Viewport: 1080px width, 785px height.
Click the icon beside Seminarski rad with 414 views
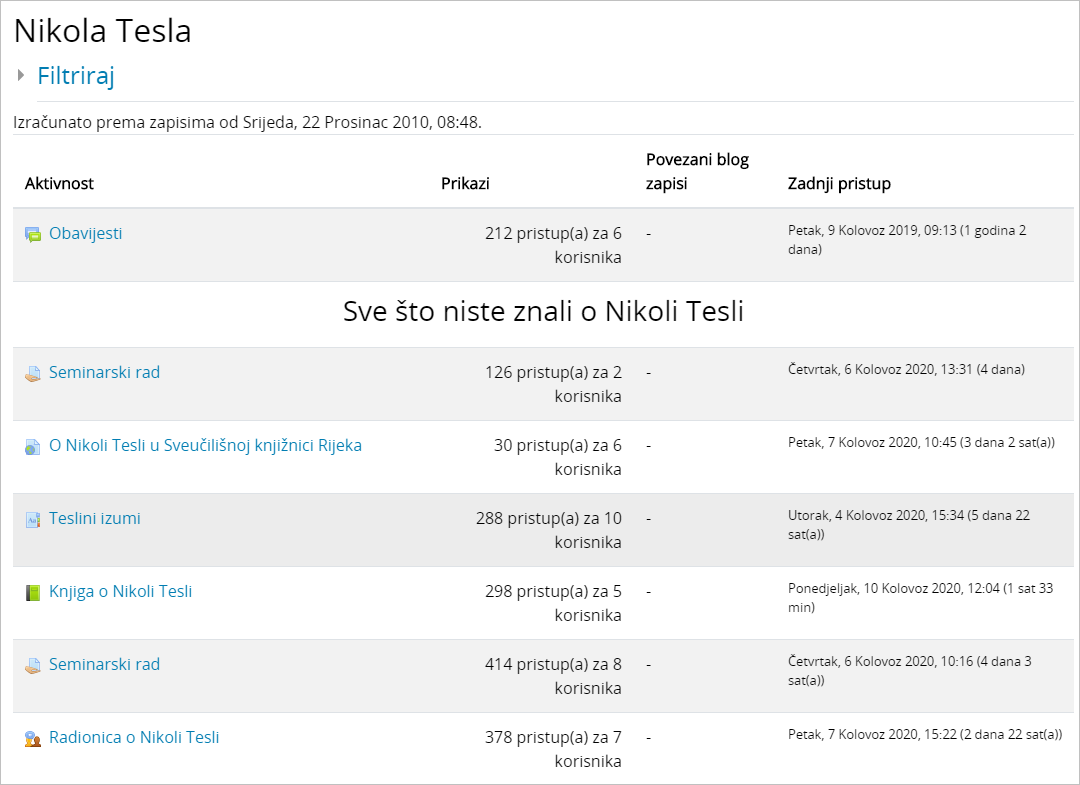coord(33,666)
